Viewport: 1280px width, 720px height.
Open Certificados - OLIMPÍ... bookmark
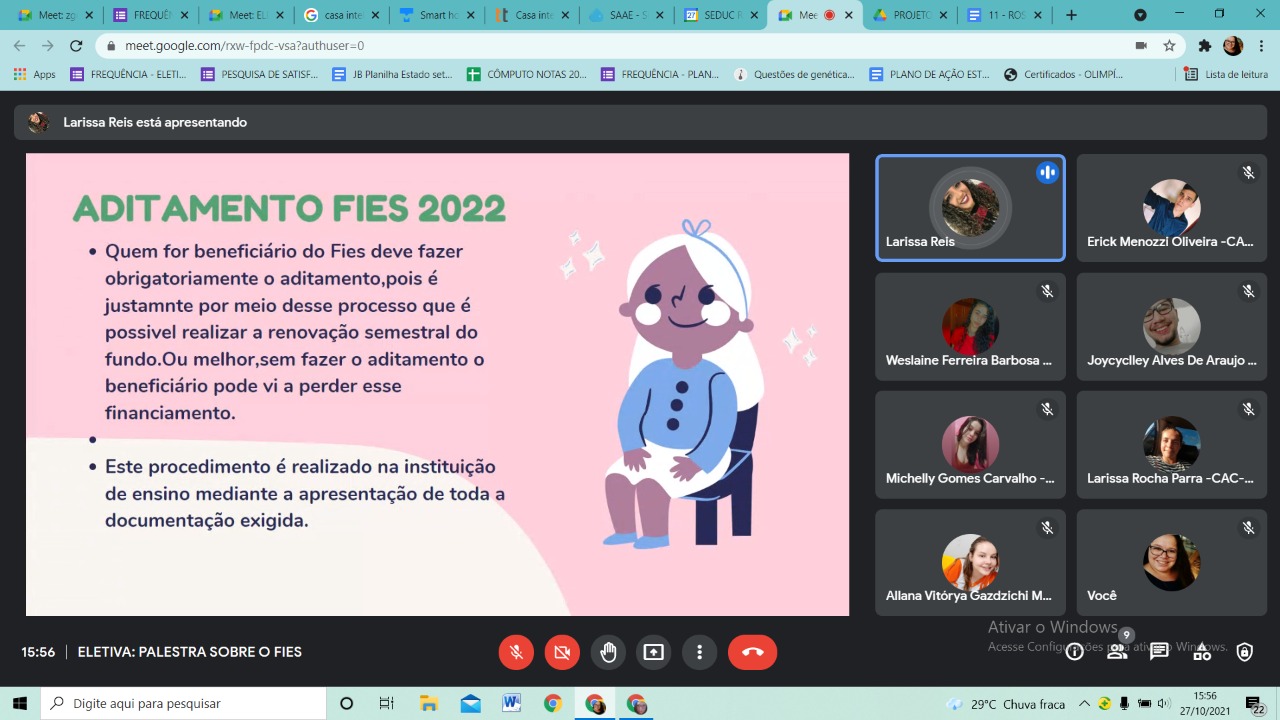coord(1063,74)
